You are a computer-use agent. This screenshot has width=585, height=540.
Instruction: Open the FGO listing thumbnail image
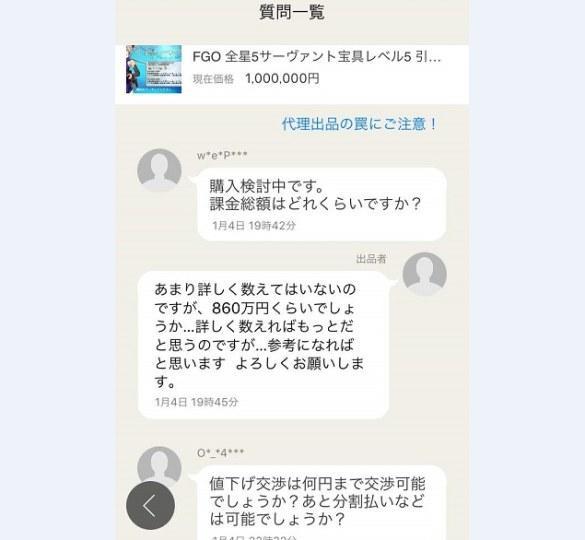tap(154, 69)
